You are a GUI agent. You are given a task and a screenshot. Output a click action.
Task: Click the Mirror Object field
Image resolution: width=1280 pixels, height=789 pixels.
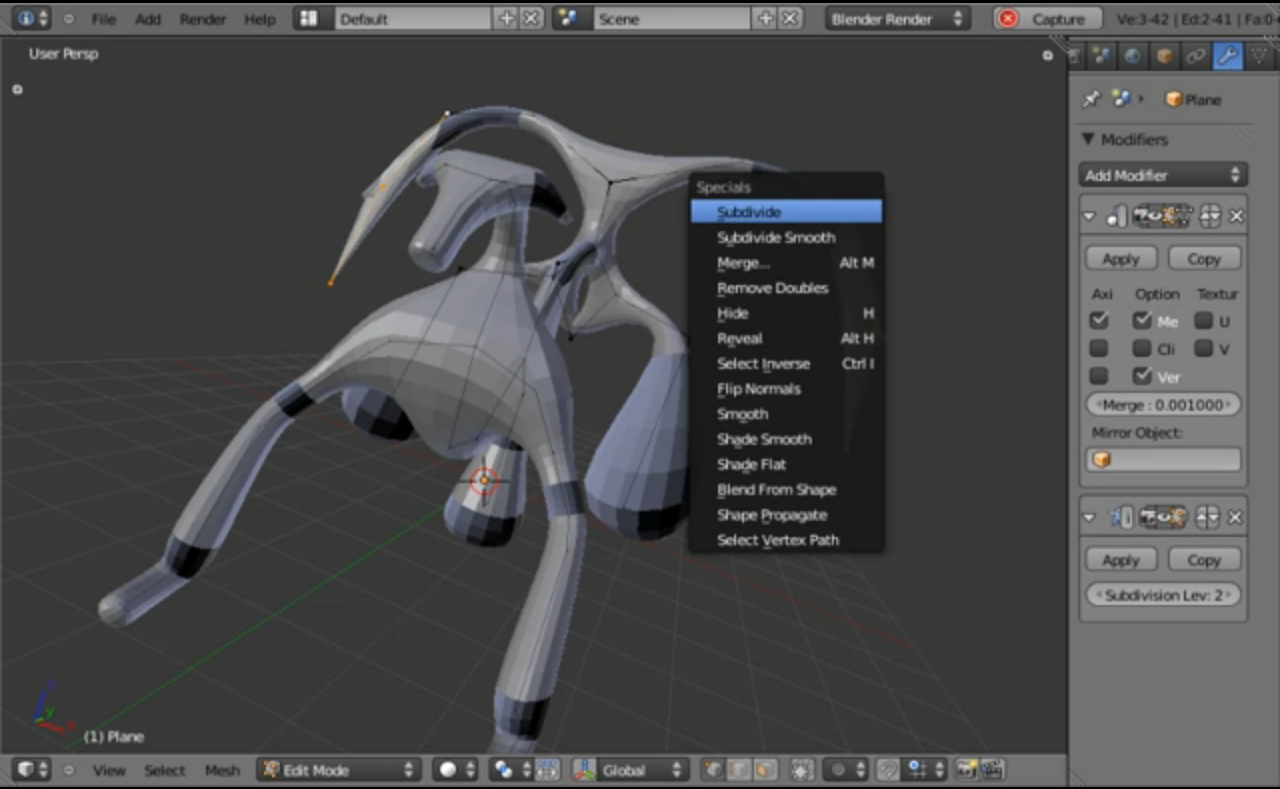(x=1163, y=459)
